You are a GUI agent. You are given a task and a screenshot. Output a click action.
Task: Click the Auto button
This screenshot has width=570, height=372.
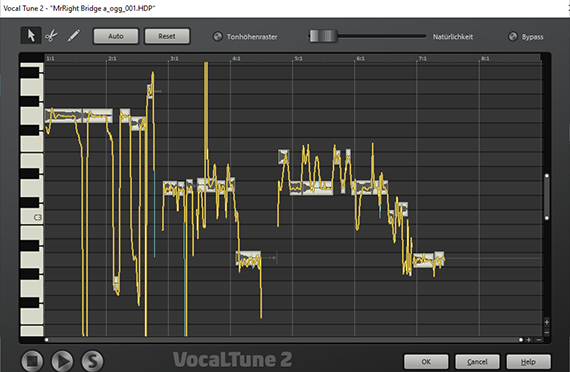point(116,36)
